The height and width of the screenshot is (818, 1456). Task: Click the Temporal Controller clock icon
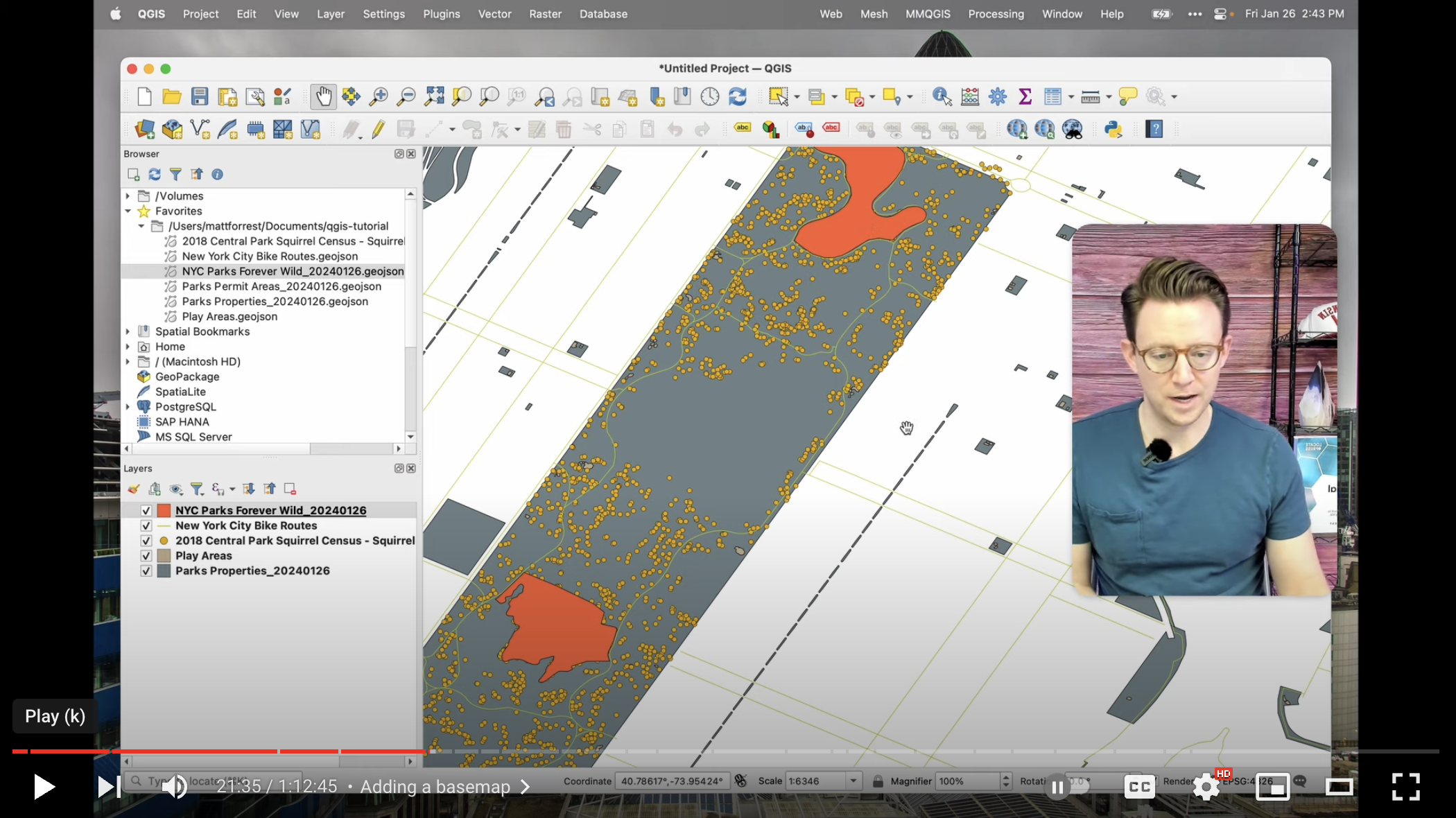710,96
